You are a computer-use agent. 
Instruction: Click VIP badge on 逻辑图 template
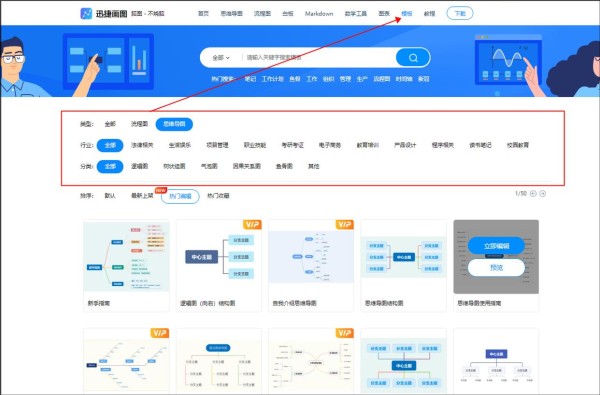coord(252,224)
